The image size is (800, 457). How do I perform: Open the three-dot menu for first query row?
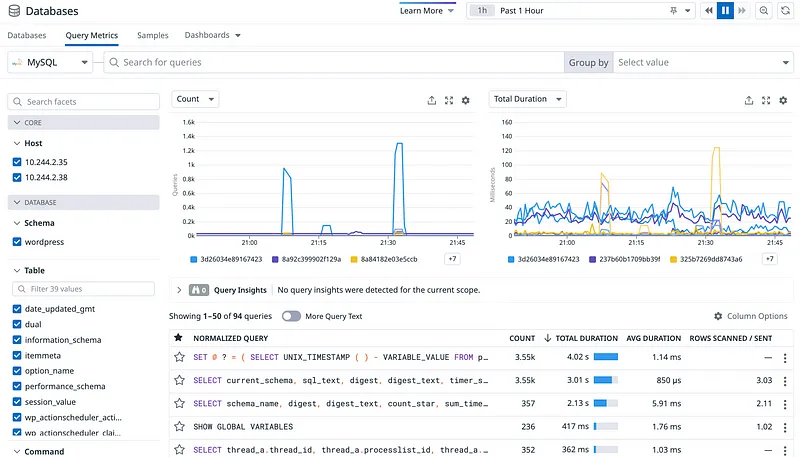784,357
